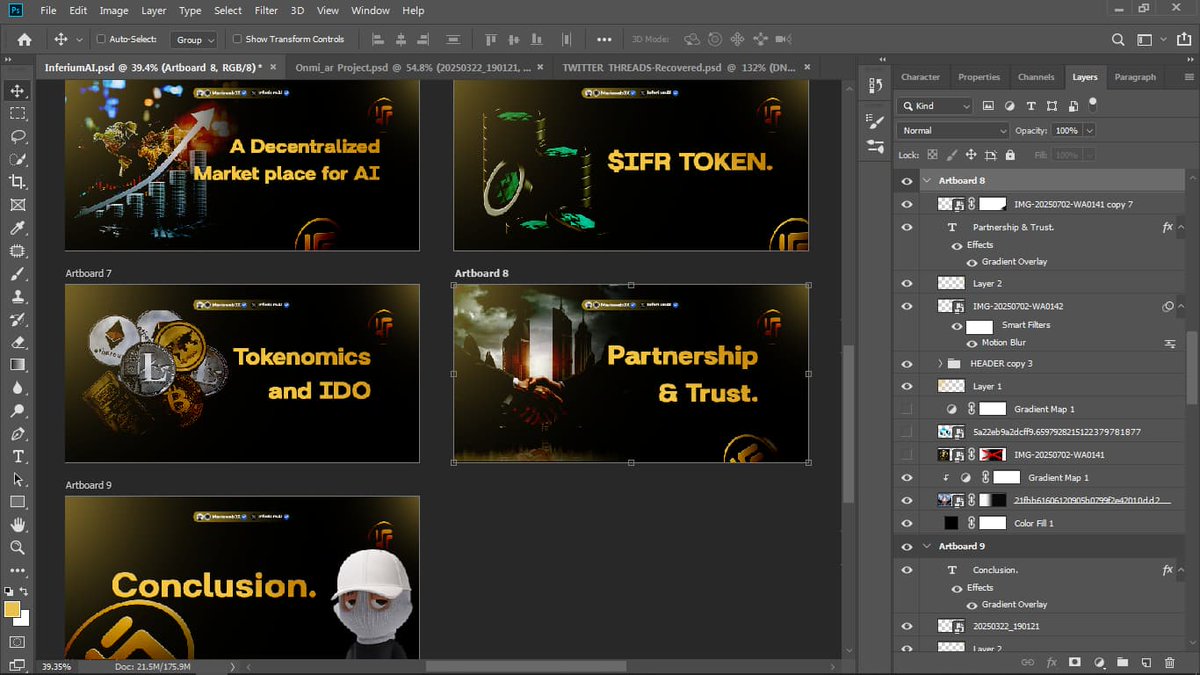This screenshot has width=1200, height=675.
Task: Expand the HEADER copy 3 folder
Action: pos(941,363)
